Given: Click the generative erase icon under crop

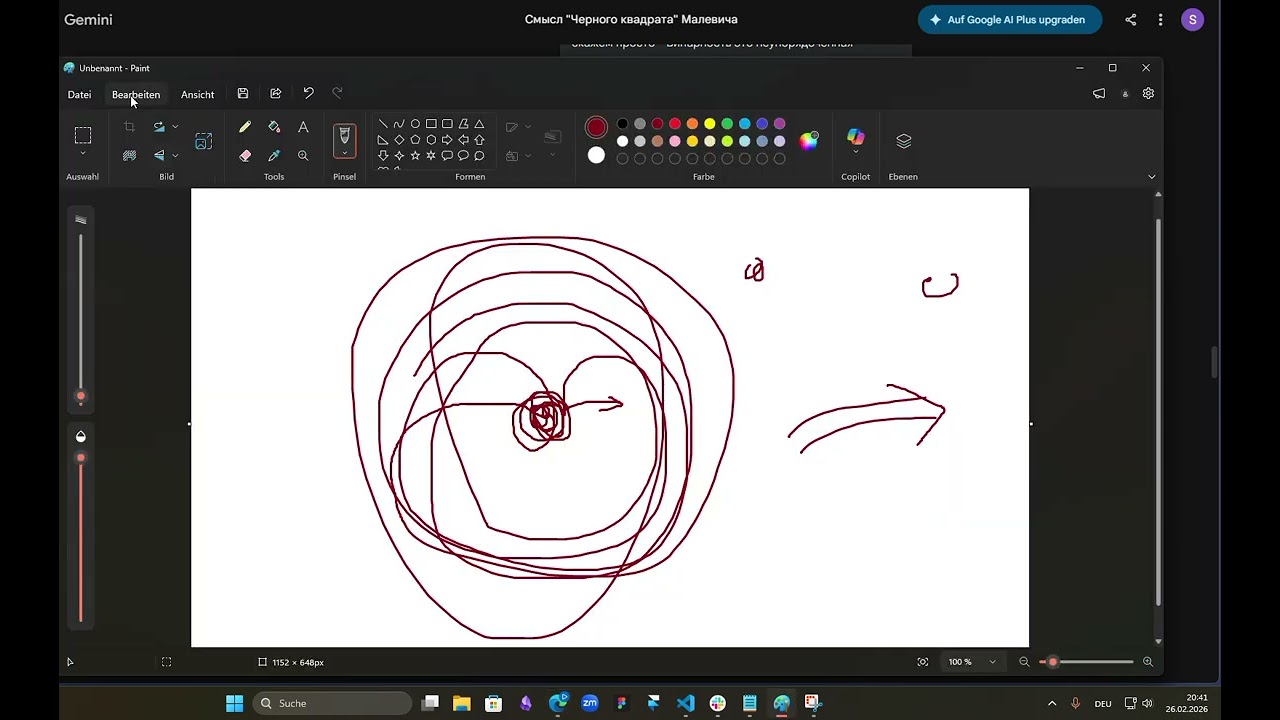Looking at the screenshot, I should [x=129, y=155].
